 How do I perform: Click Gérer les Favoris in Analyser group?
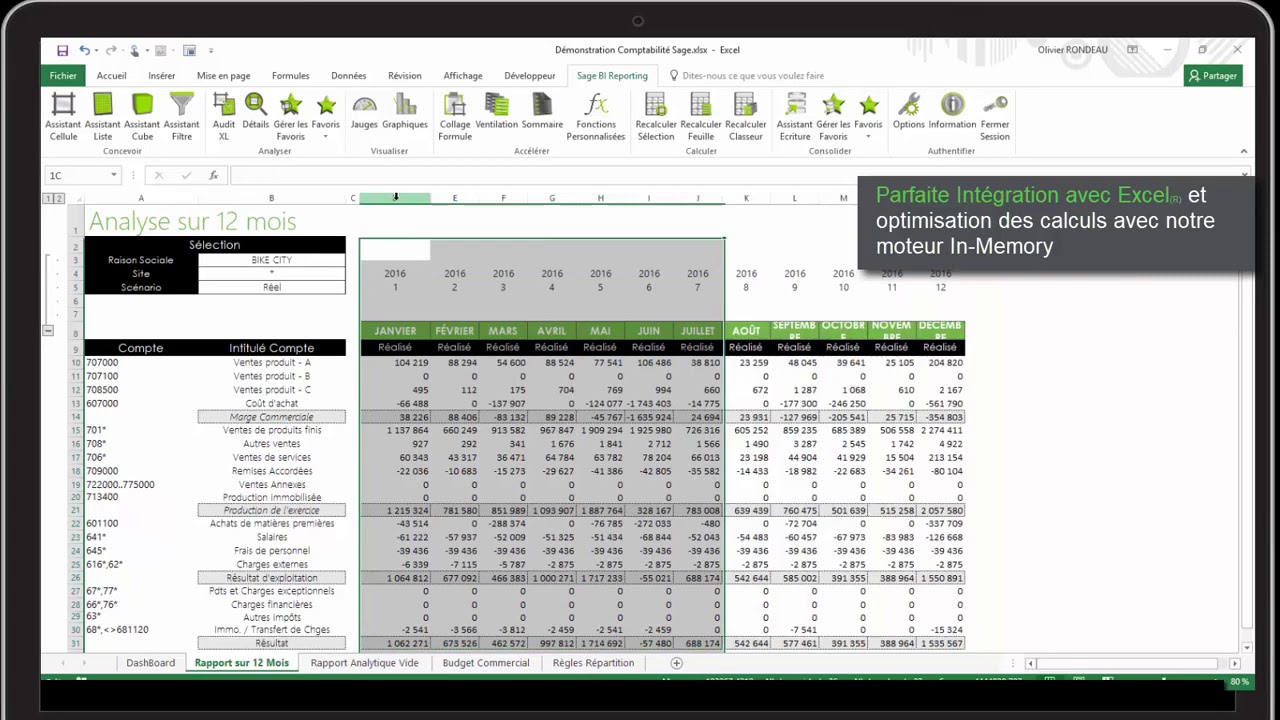pyautogui.click(x=291, y=116)
